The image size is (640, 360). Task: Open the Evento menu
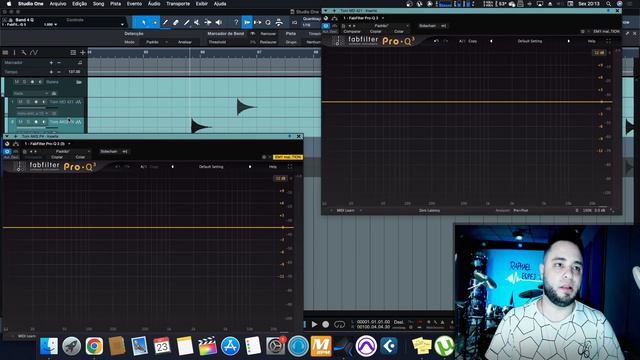point(134,4)
